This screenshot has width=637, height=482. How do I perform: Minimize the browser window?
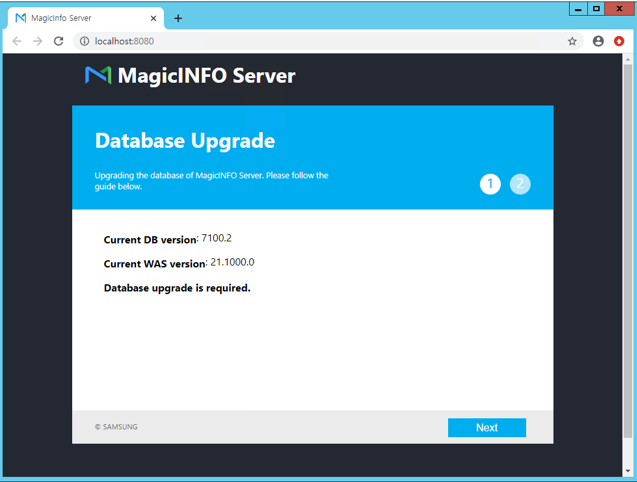579,8
